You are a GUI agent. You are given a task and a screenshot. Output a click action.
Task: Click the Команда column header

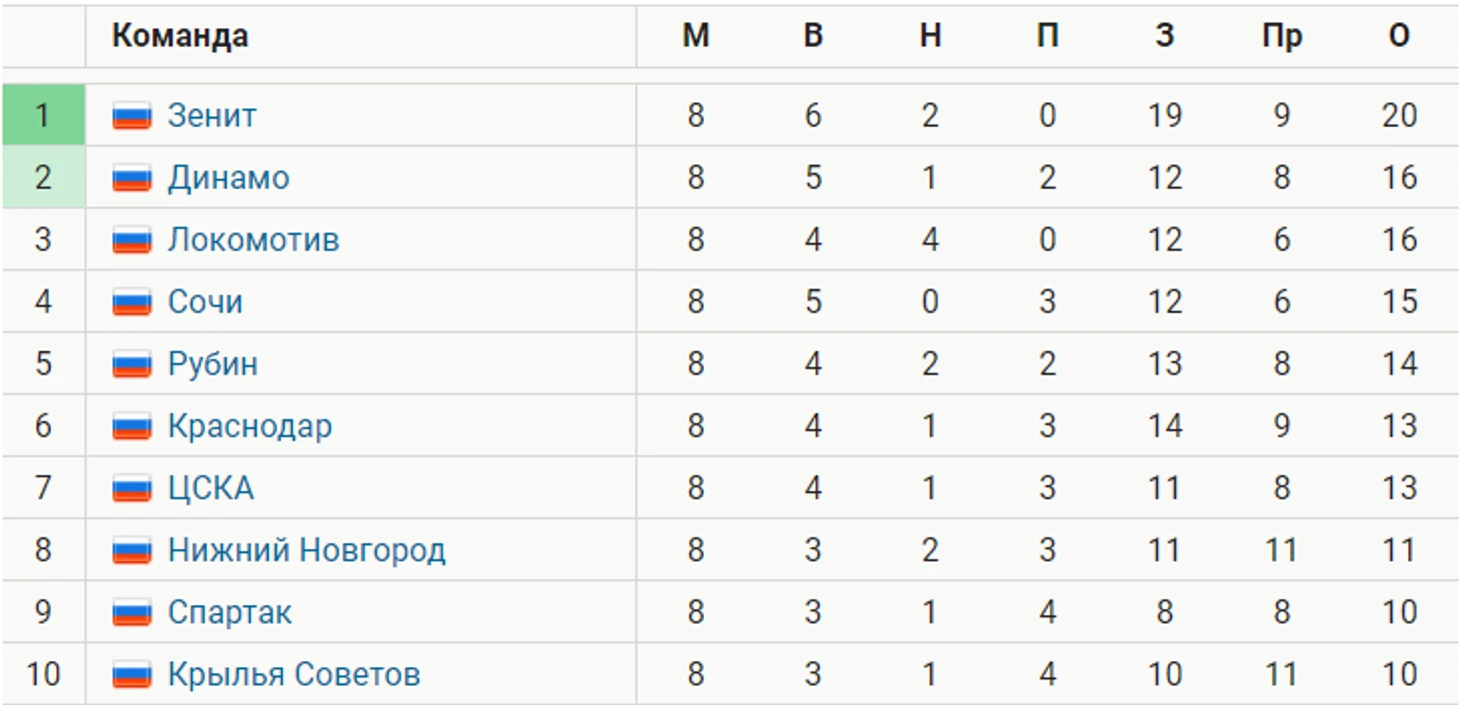coord(180,36)
